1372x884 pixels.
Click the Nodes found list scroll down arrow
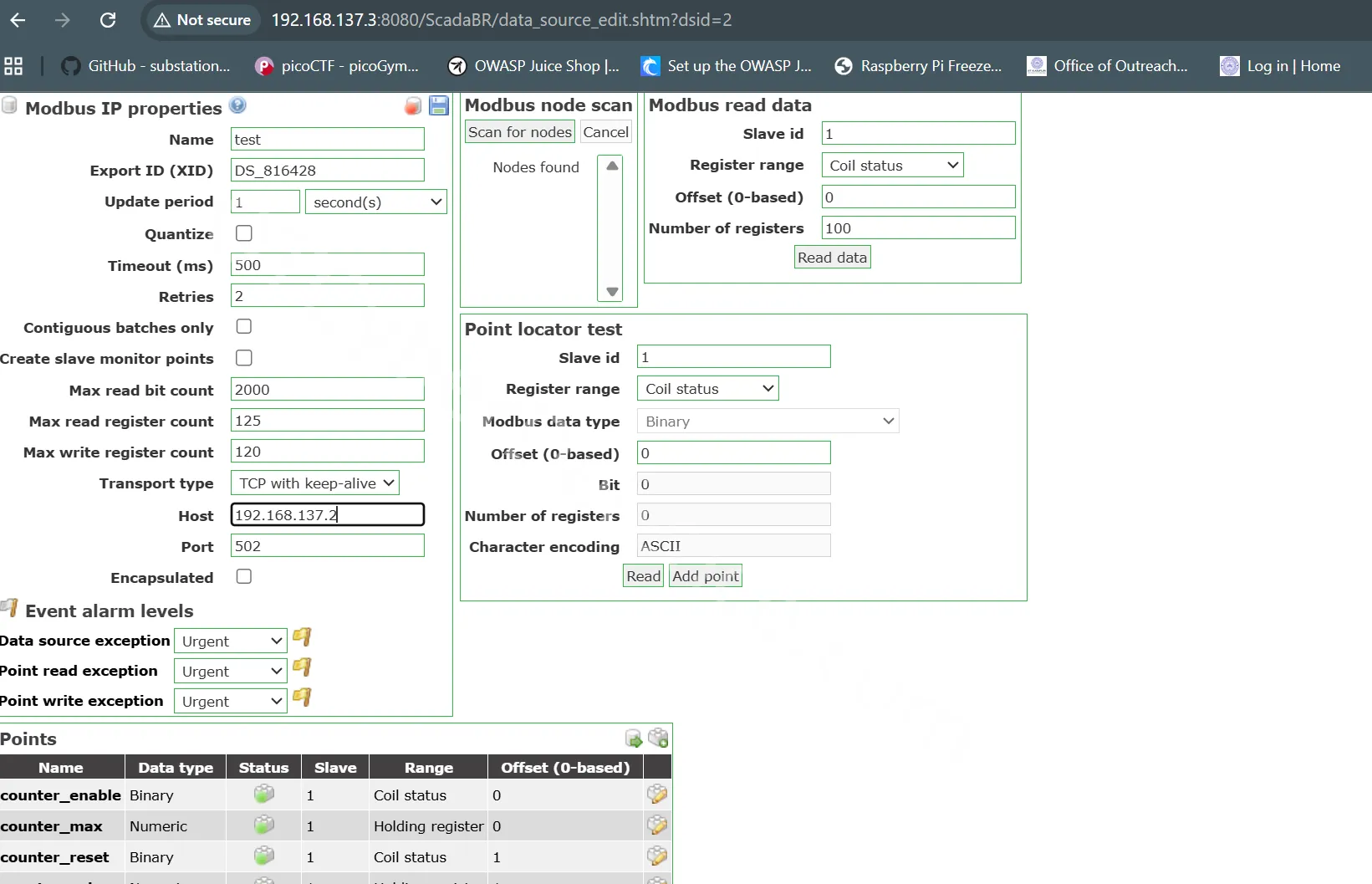612,292
